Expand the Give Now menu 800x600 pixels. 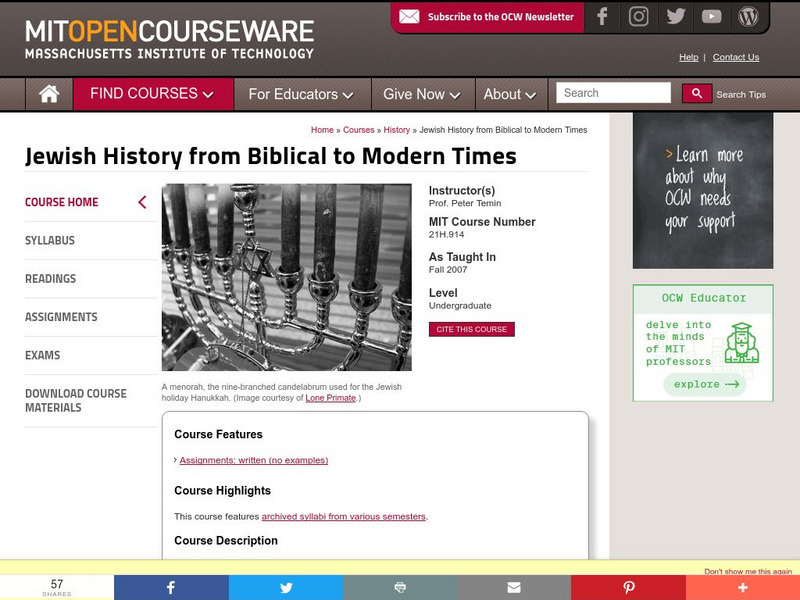(x=421, y=94)
